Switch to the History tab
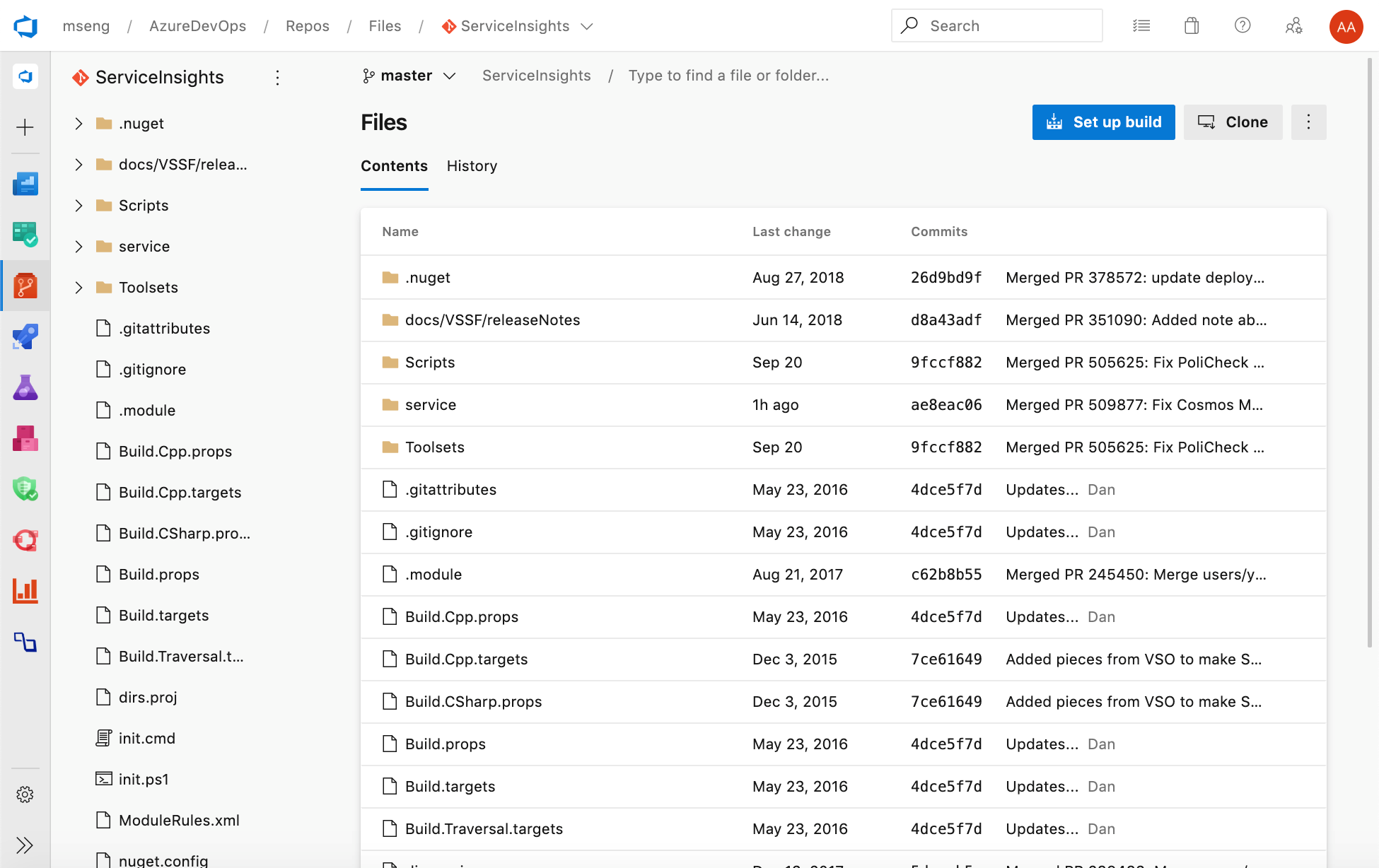The image size is (1379, 868). 472,166
